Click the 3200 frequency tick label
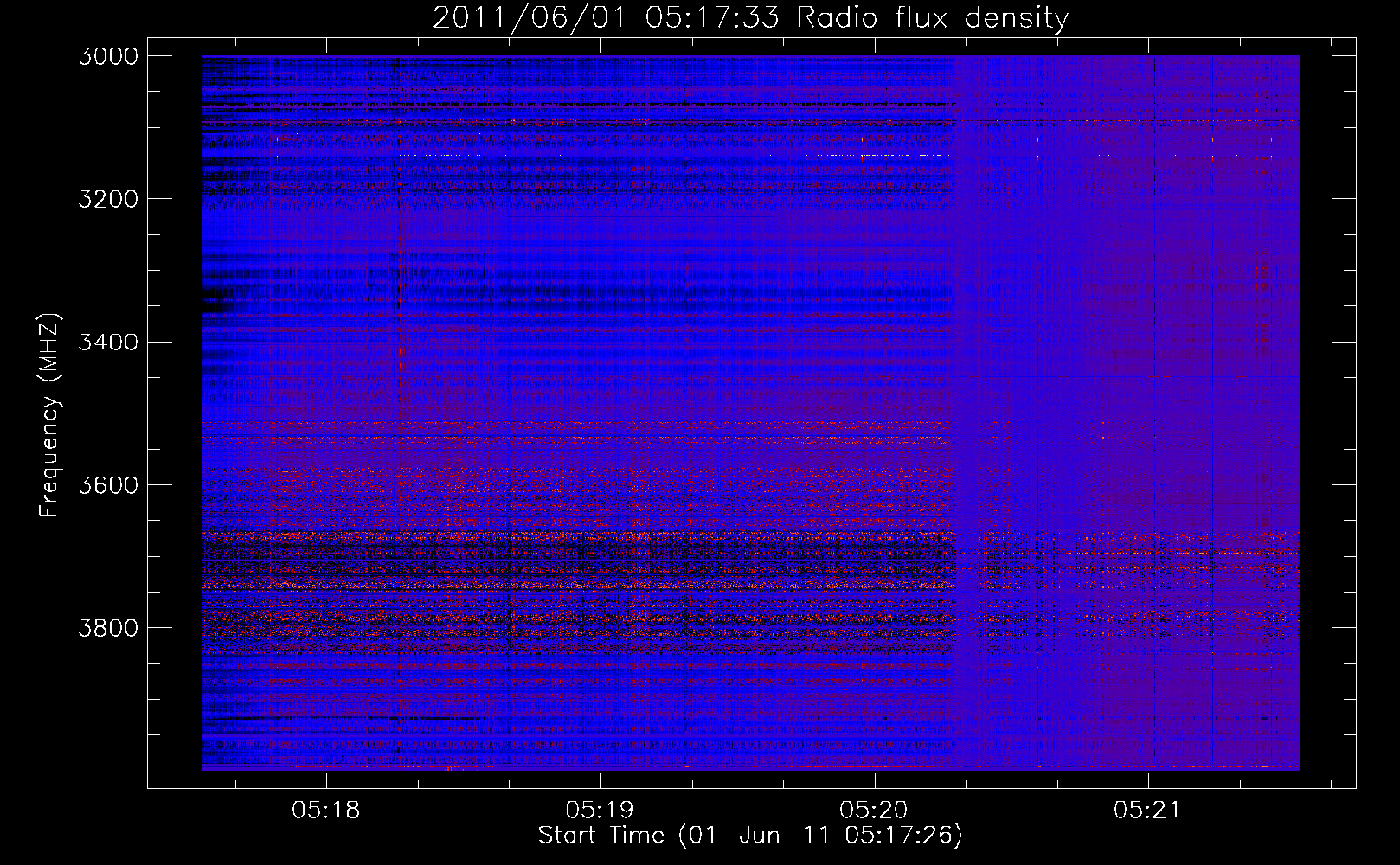Viewport: 1400px width, 865px height. click(x=108, y=199)
